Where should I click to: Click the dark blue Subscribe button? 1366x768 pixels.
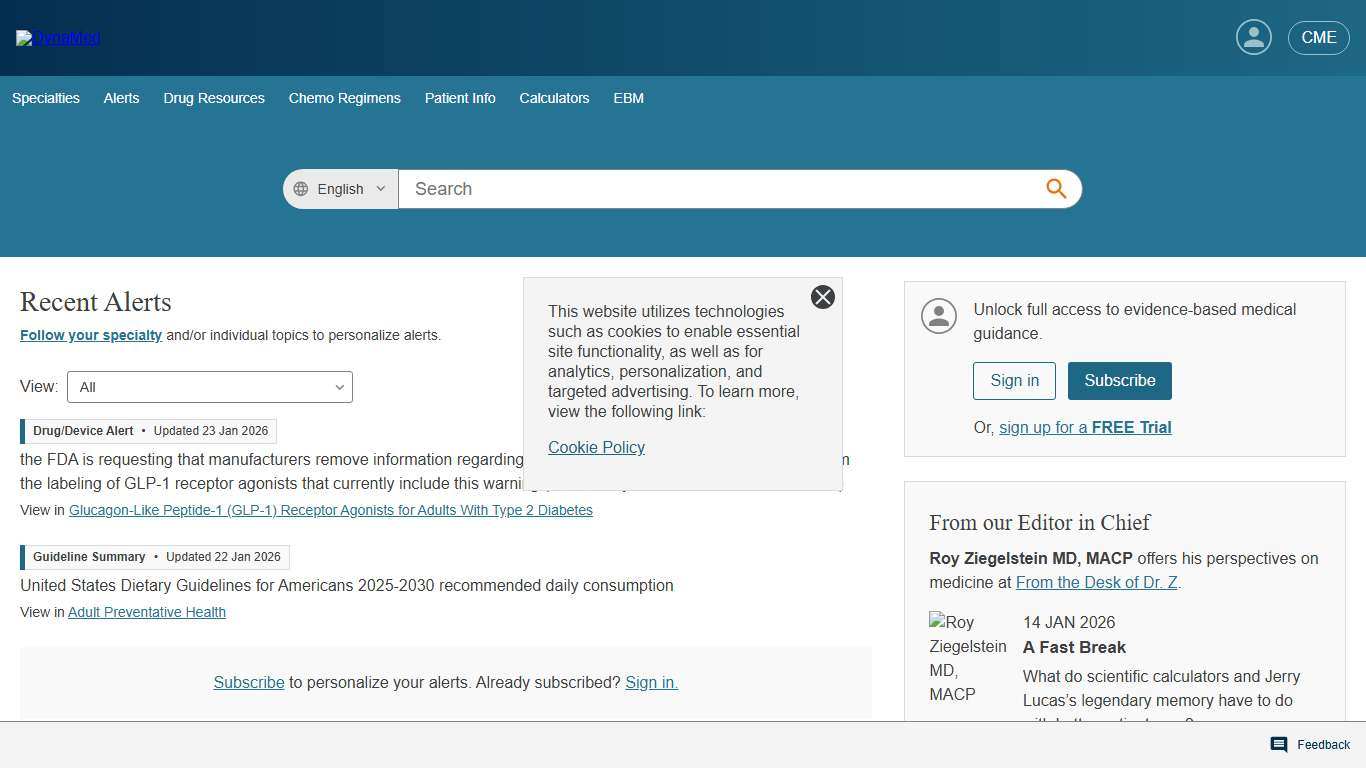click(1119, 381)
